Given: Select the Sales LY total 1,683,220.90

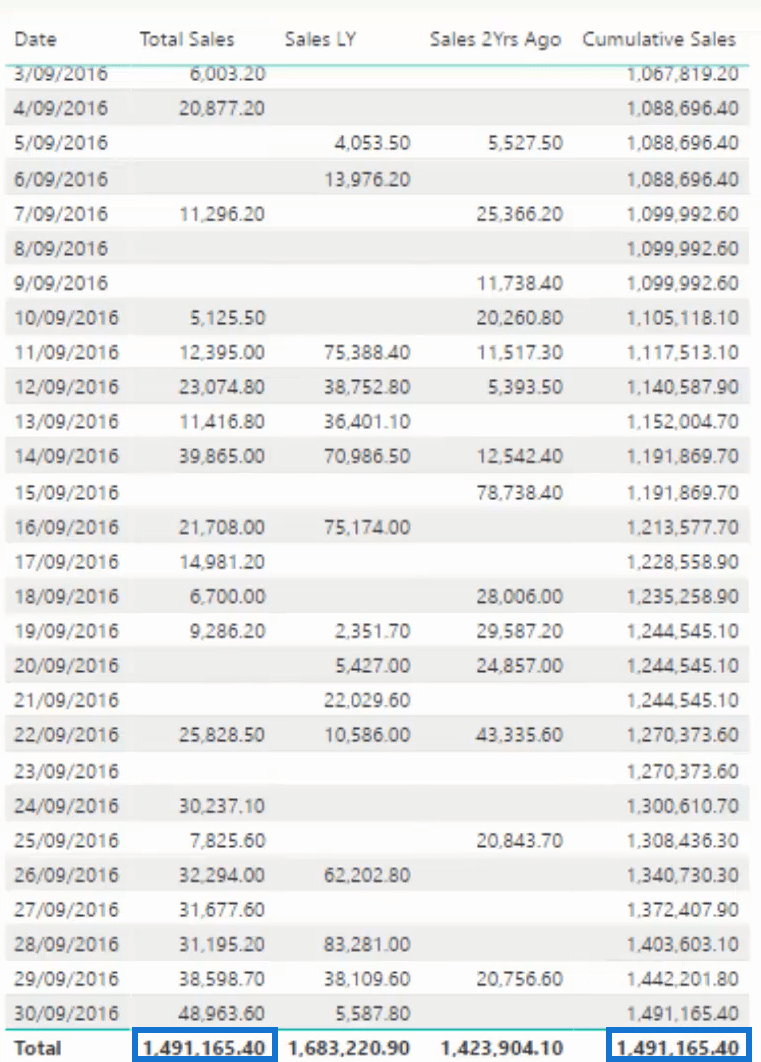Looking at the screenshot, I should [x=349, y=1048].
